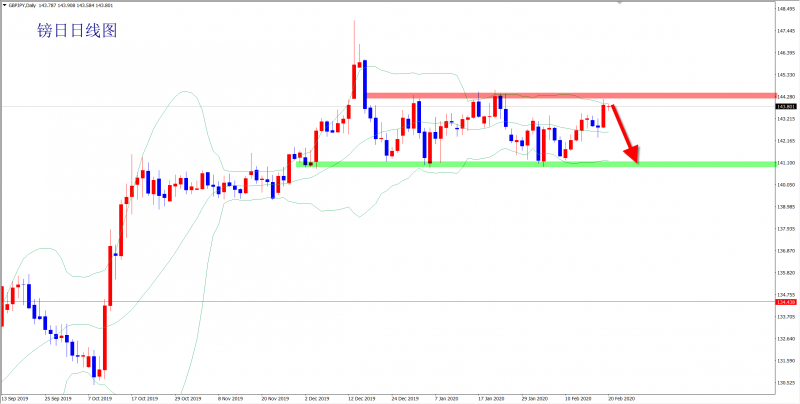
Task: Click the 135.820 price scale label
Action: (785, 273)
